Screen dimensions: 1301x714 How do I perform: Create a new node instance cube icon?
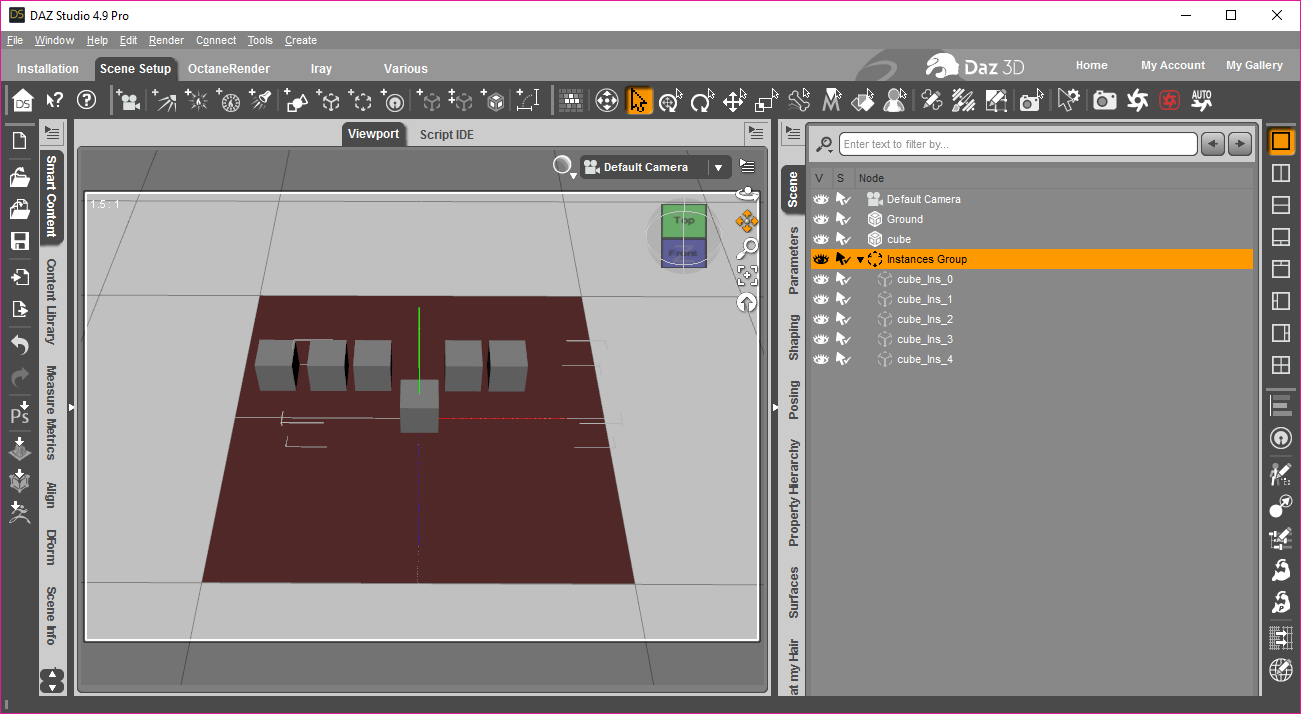[x=429, y=100]
